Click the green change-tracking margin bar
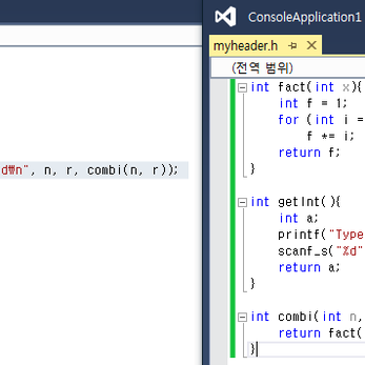Viewport: 365px width, 365px height. pos(232,218)
